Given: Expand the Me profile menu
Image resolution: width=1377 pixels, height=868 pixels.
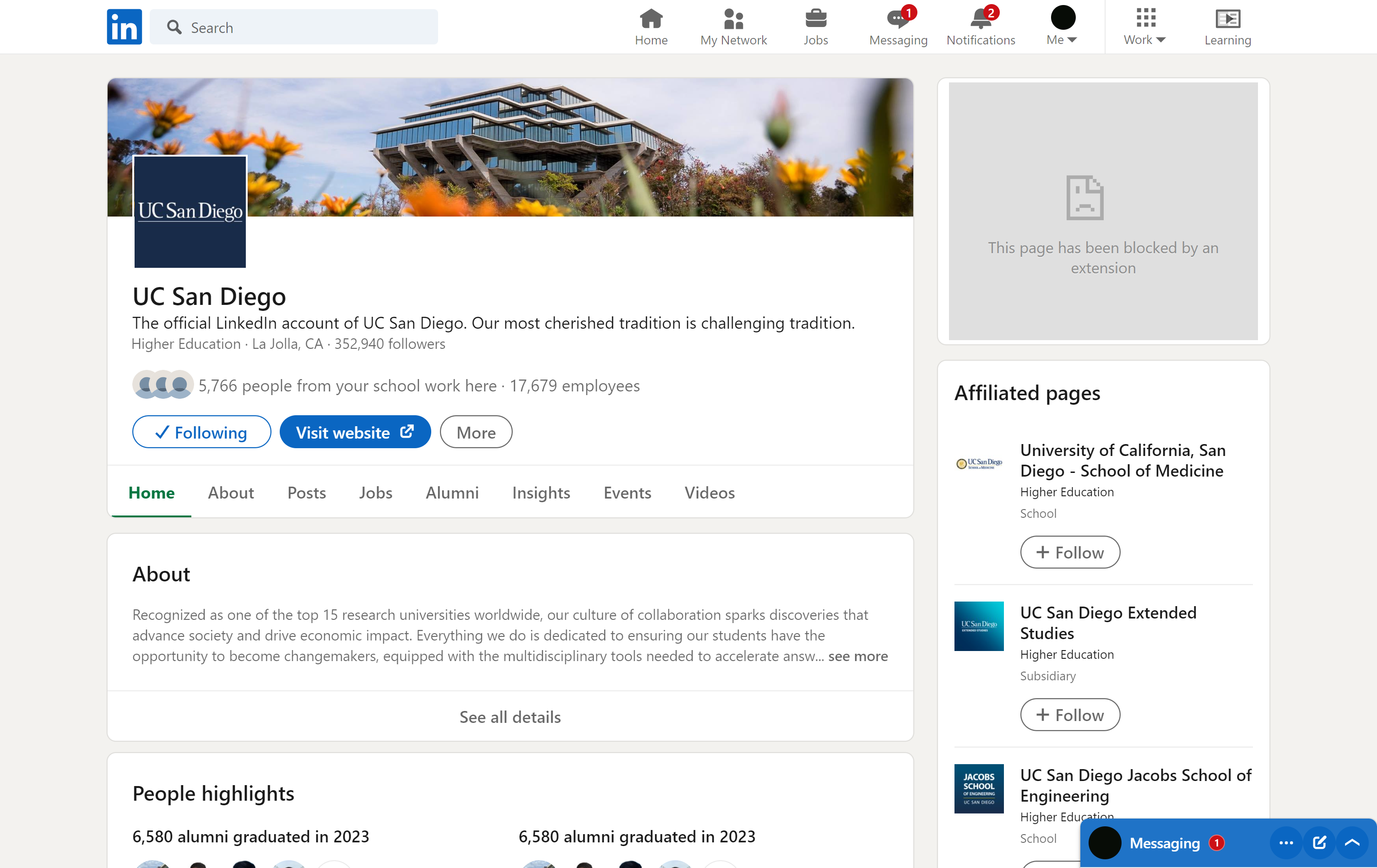Looking at the screenshot, I should pyautogui.click(x=1061, y=26).
